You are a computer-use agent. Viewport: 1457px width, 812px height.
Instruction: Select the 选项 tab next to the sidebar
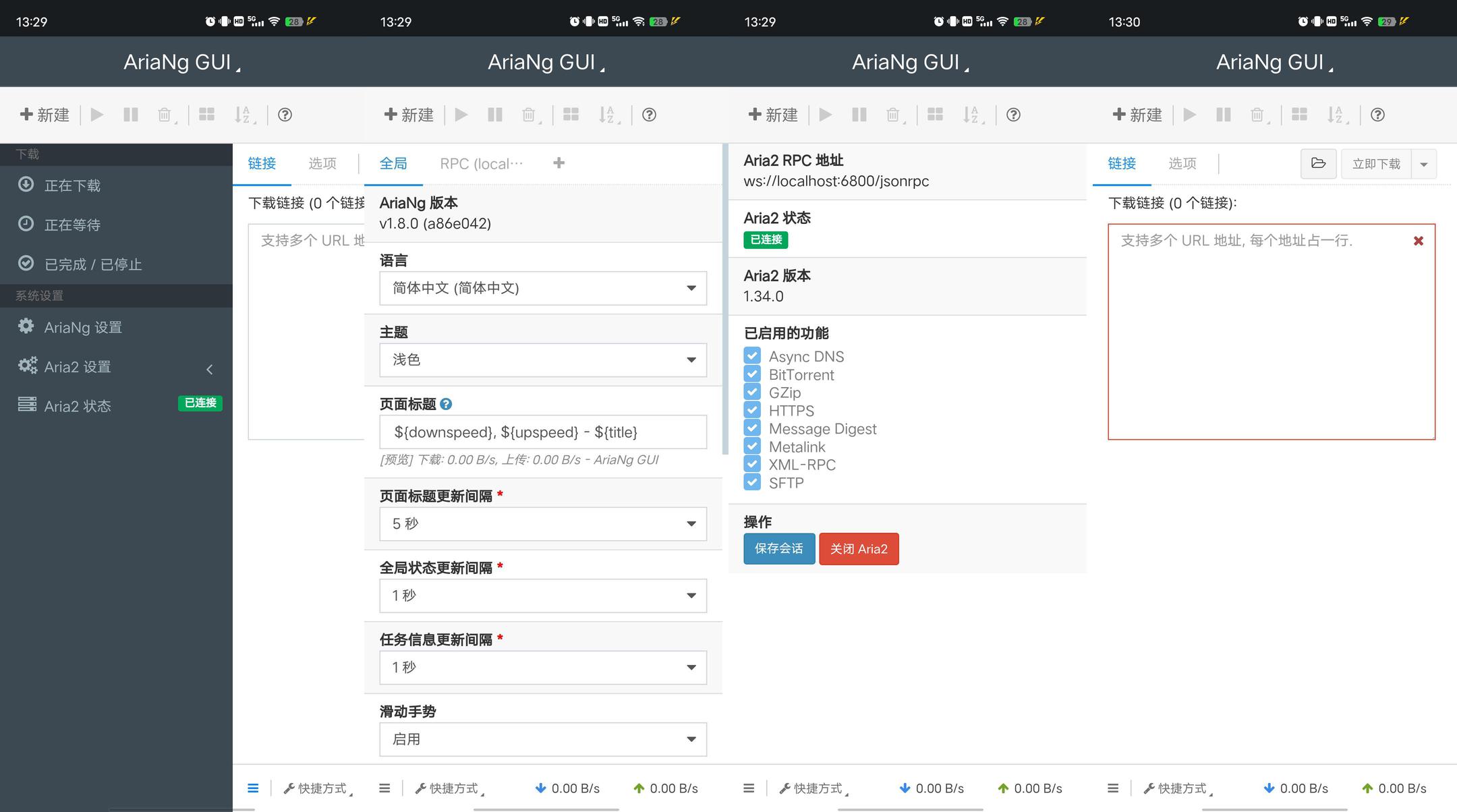tap(322, 163)
